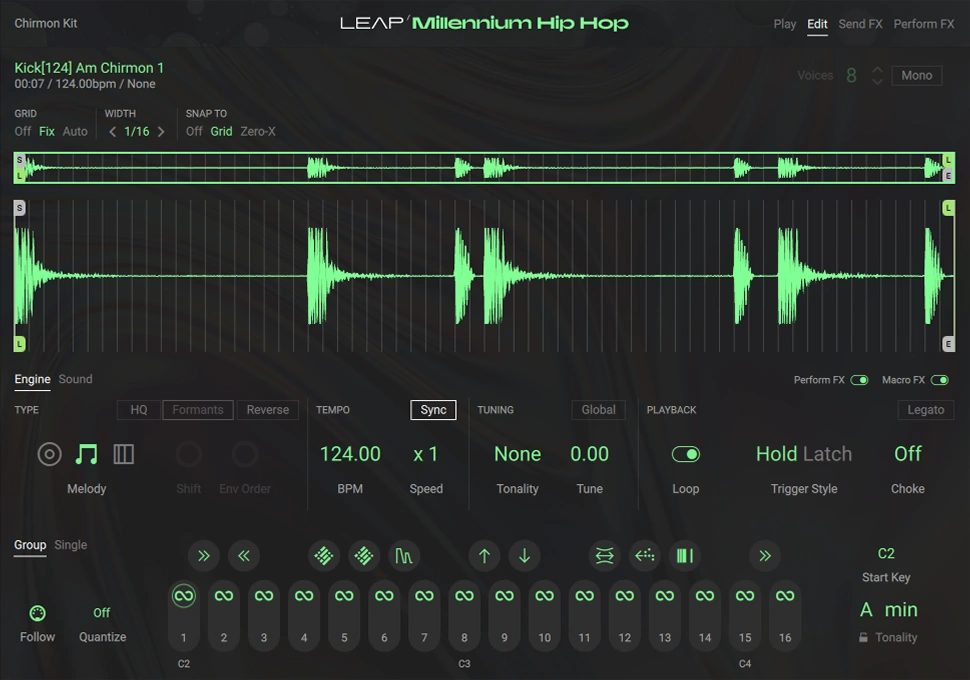Click the stretch slices icon
The height and width of the screenshot is (680, 970).
604,556
